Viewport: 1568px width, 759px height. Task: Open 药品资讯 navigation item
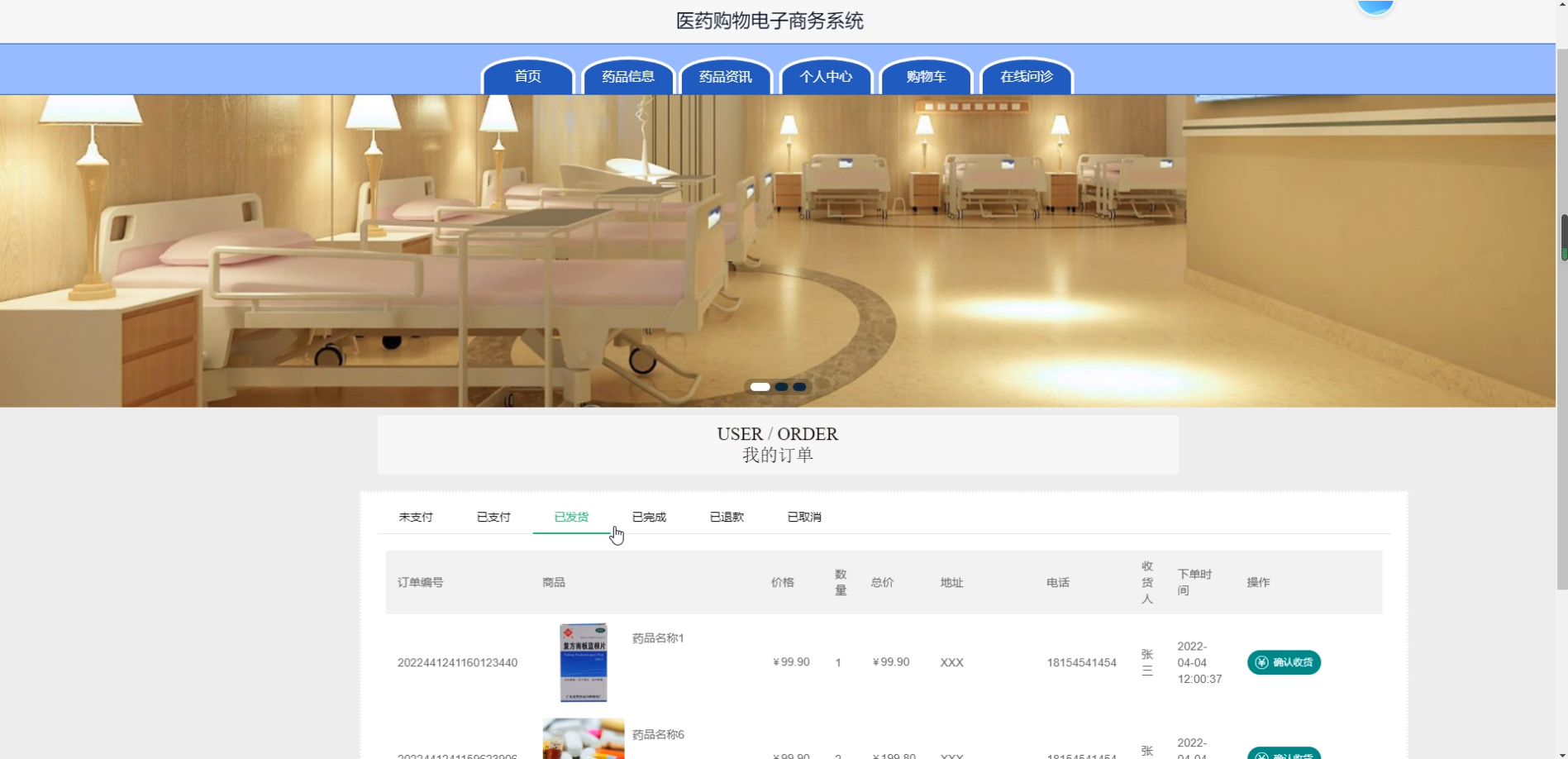[726, 76]
